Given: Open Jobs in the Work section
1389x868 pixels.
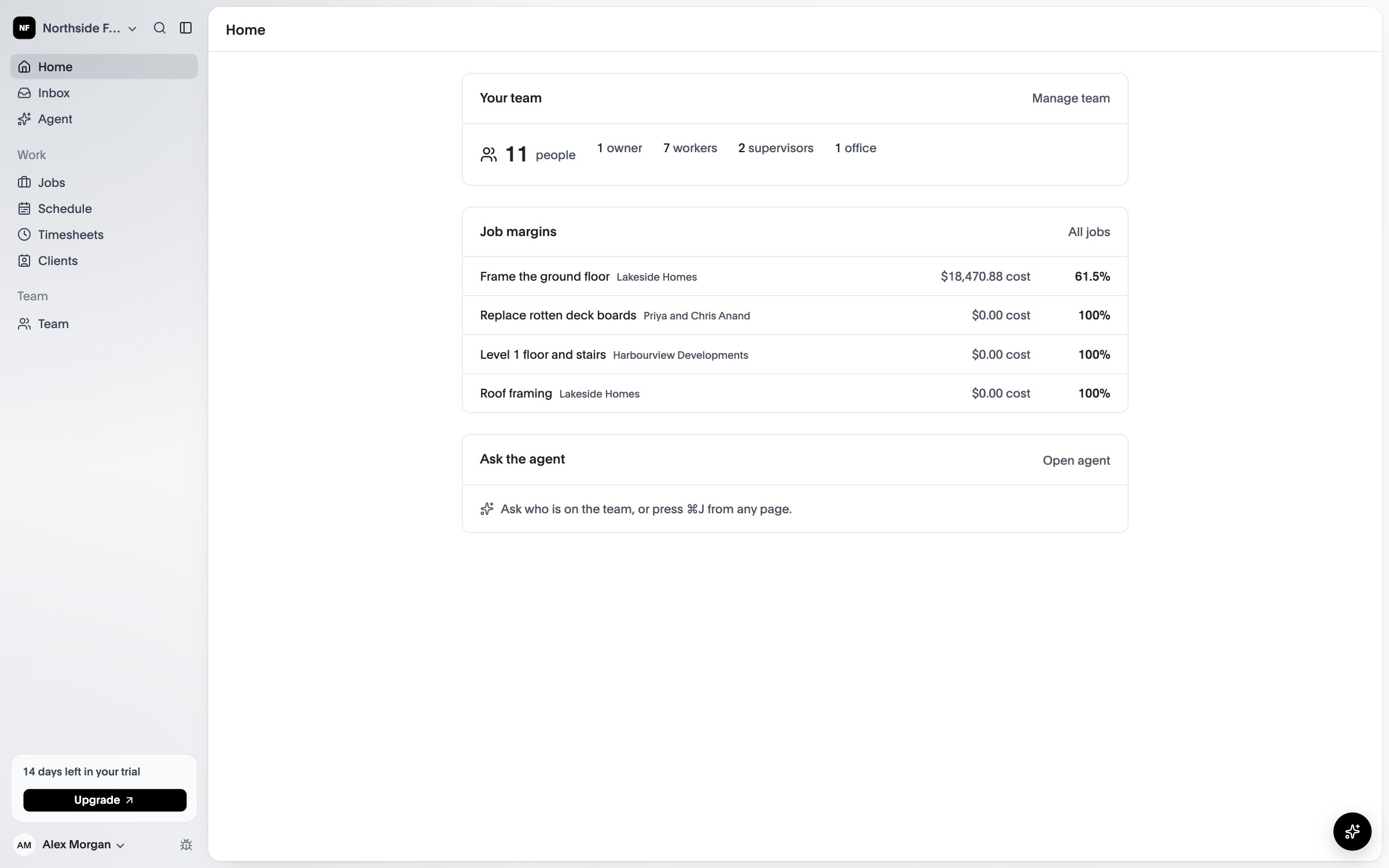Looking at the screenshot, I should [x=104, y=182].
